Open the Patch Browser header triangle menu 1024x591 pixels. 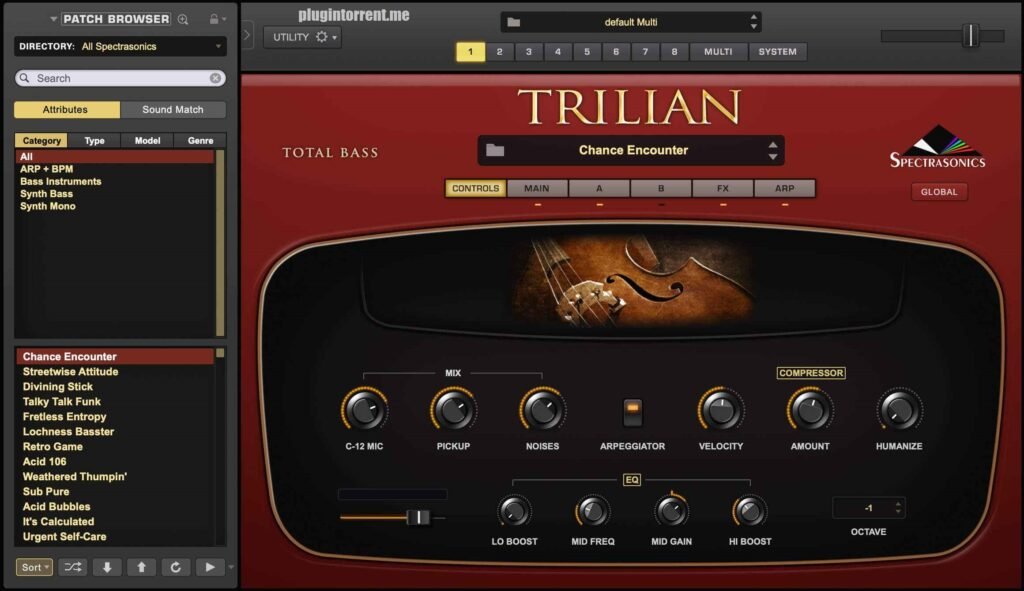(53, 20)
